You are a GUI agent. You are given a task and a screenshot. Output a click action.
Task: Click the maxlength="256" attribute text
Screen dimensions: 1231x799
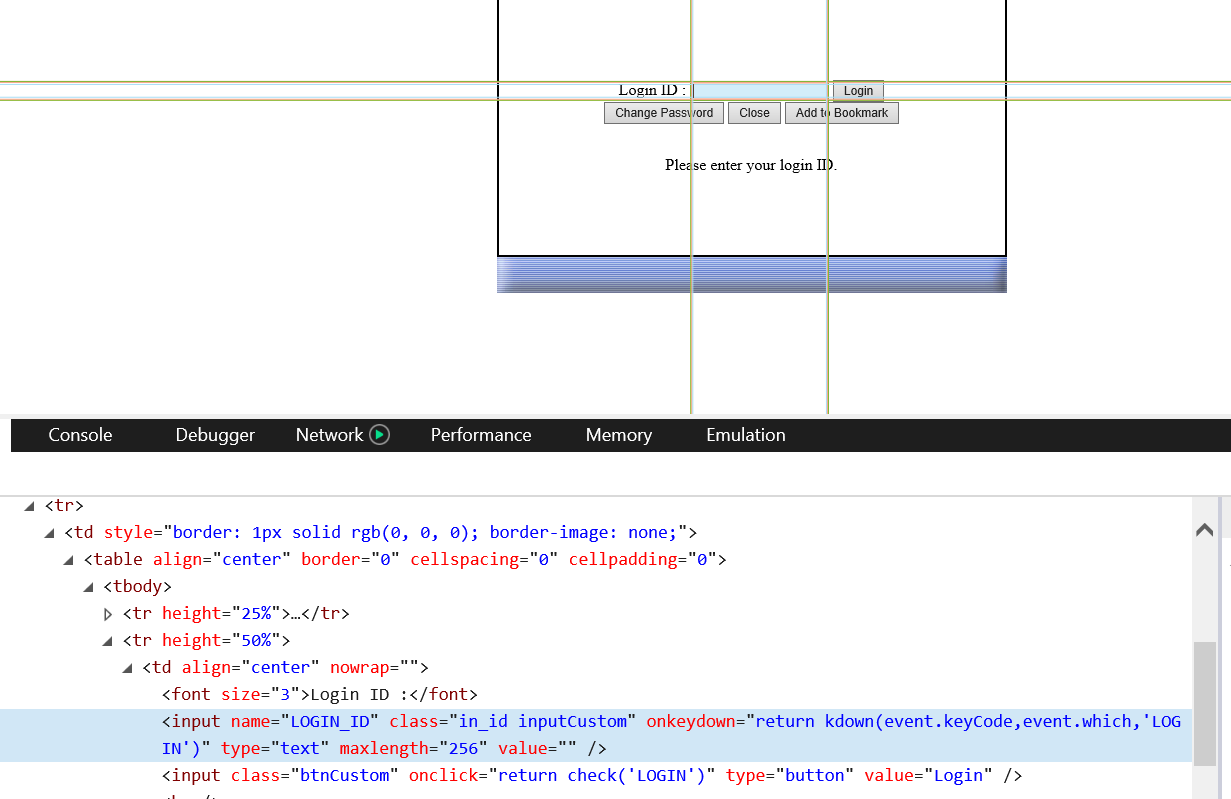point(413,748)
